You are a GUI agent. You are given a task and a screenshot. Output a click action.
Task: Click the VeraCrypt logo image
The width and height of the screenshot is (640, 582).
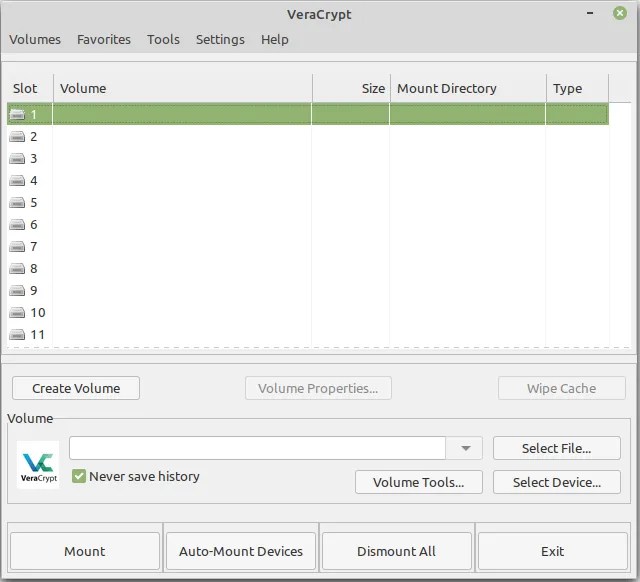click(x=38, y=464)
